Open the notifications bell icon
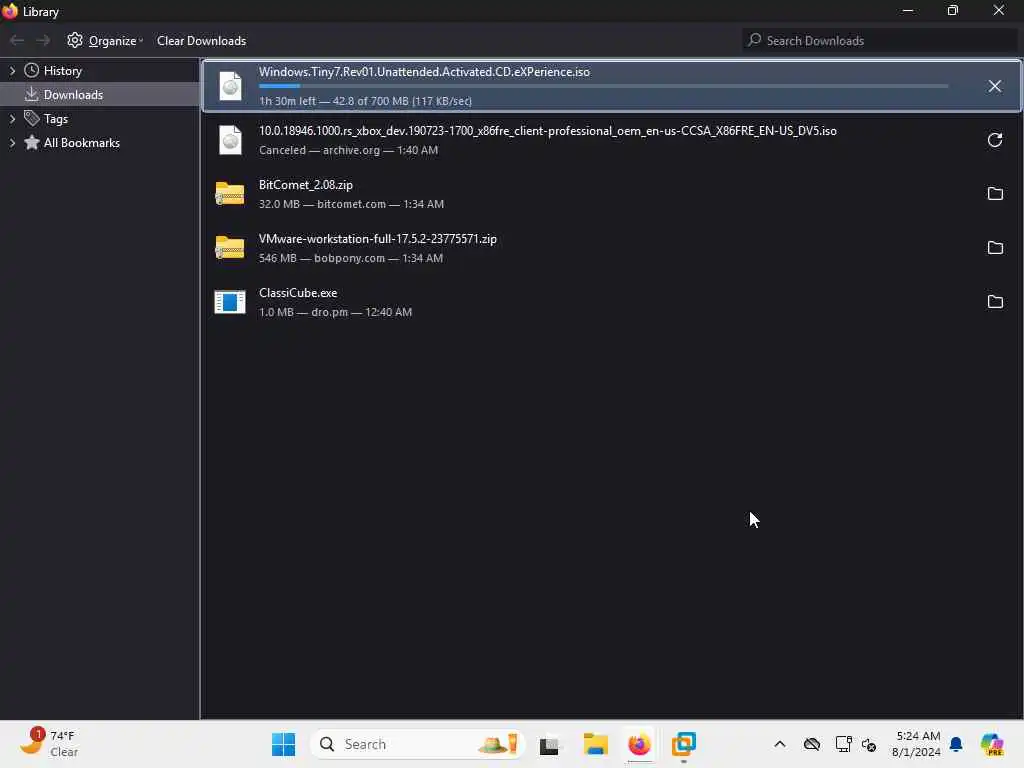This screenshot has width=1024, height=768. tap(956, 744)
